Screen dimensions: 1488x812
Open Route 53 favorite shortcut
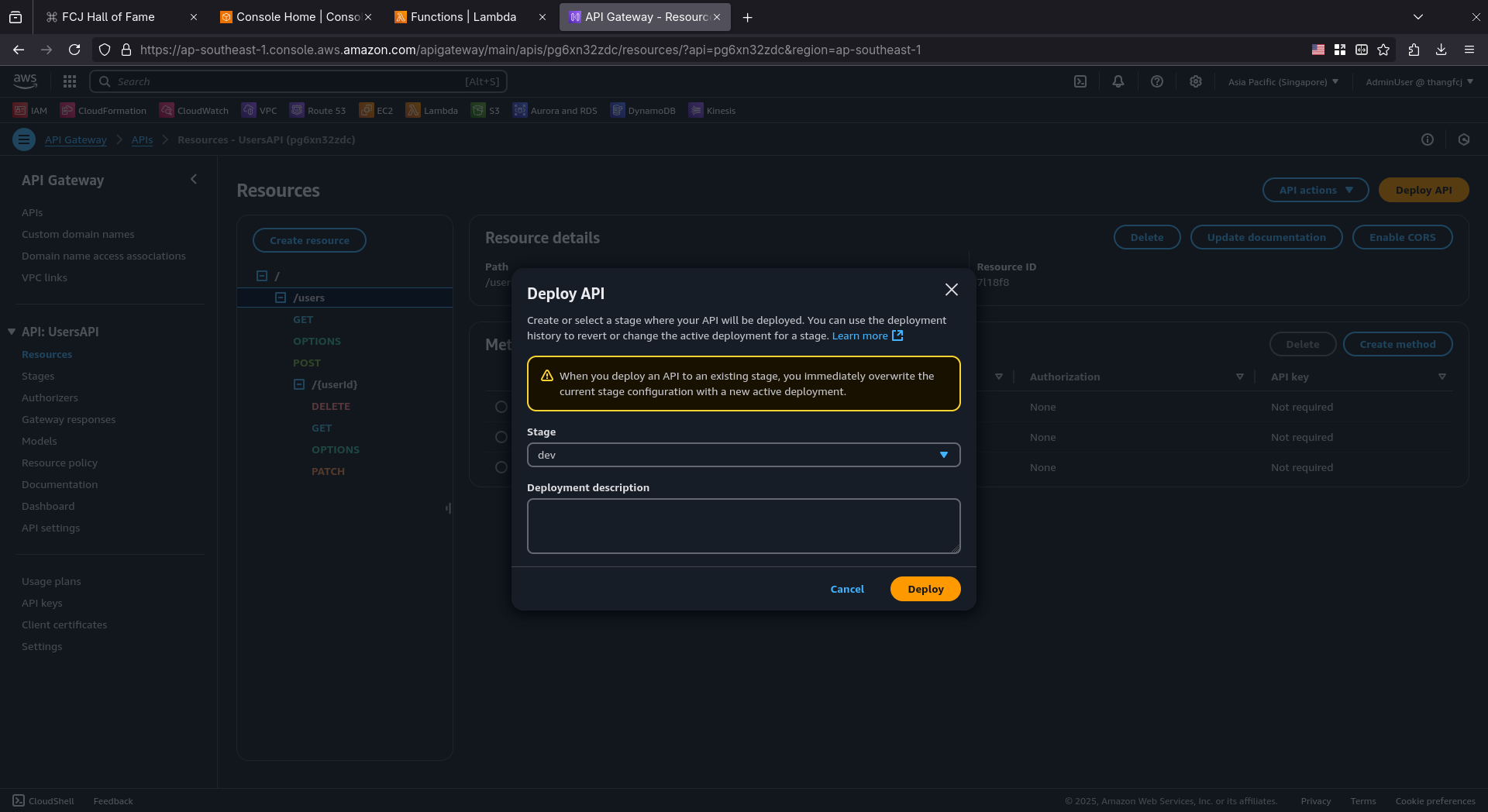[x=318, y=110]
